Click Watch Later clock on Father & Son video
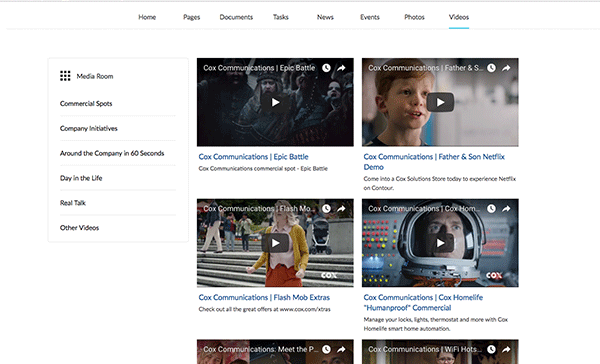Viewport: 600px width, 364px height. [x=491, y=68]
